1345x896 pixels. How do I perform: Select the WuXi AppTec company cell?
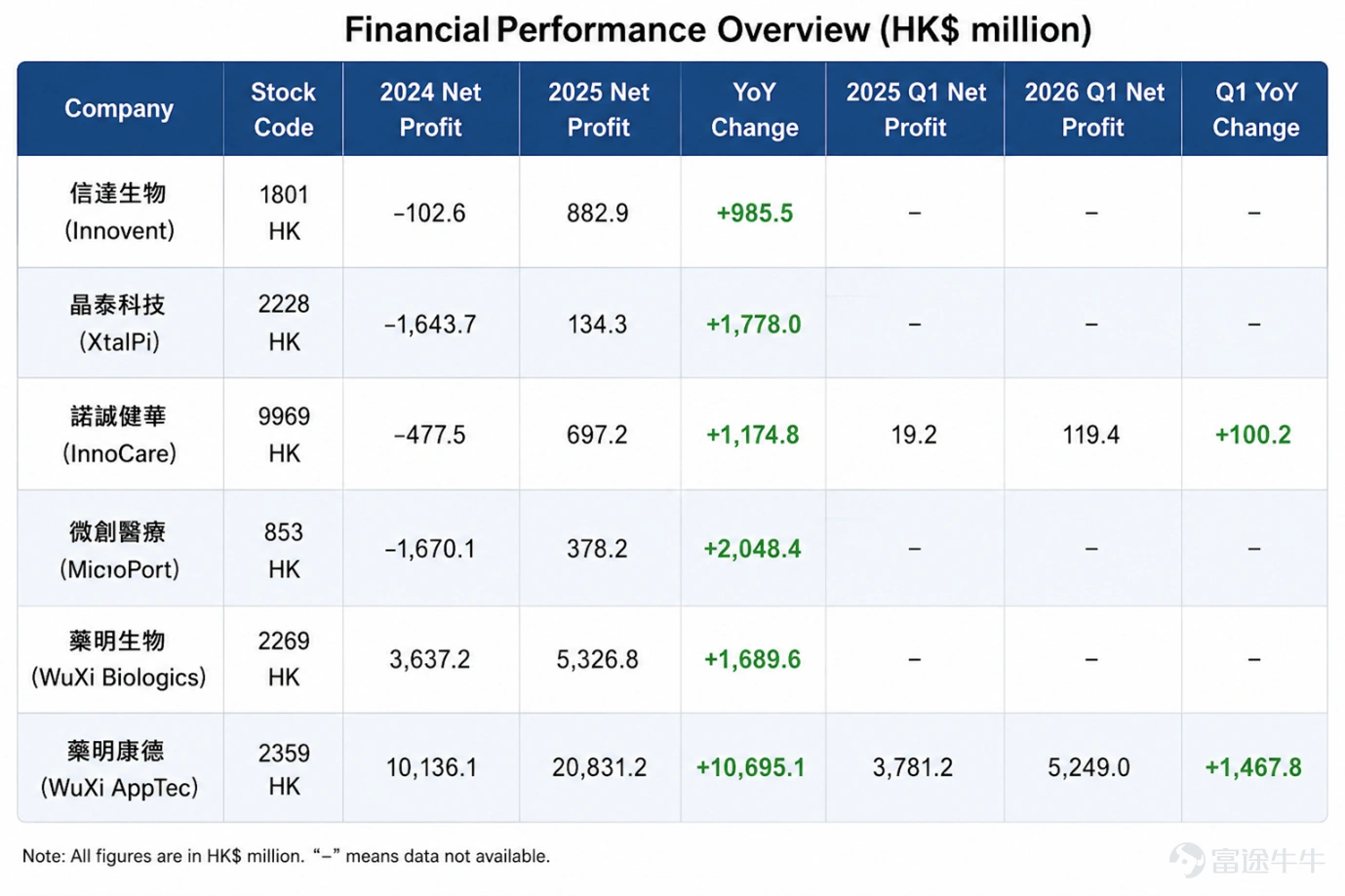119,768
